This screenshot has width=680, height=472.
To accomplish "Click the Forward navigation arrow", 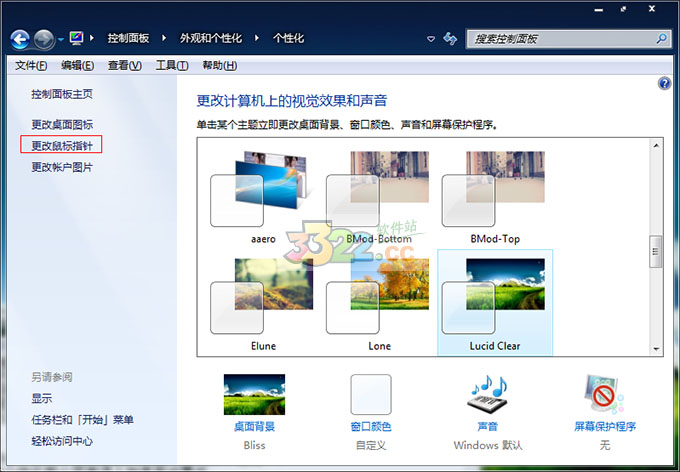I will click(44, 39).
